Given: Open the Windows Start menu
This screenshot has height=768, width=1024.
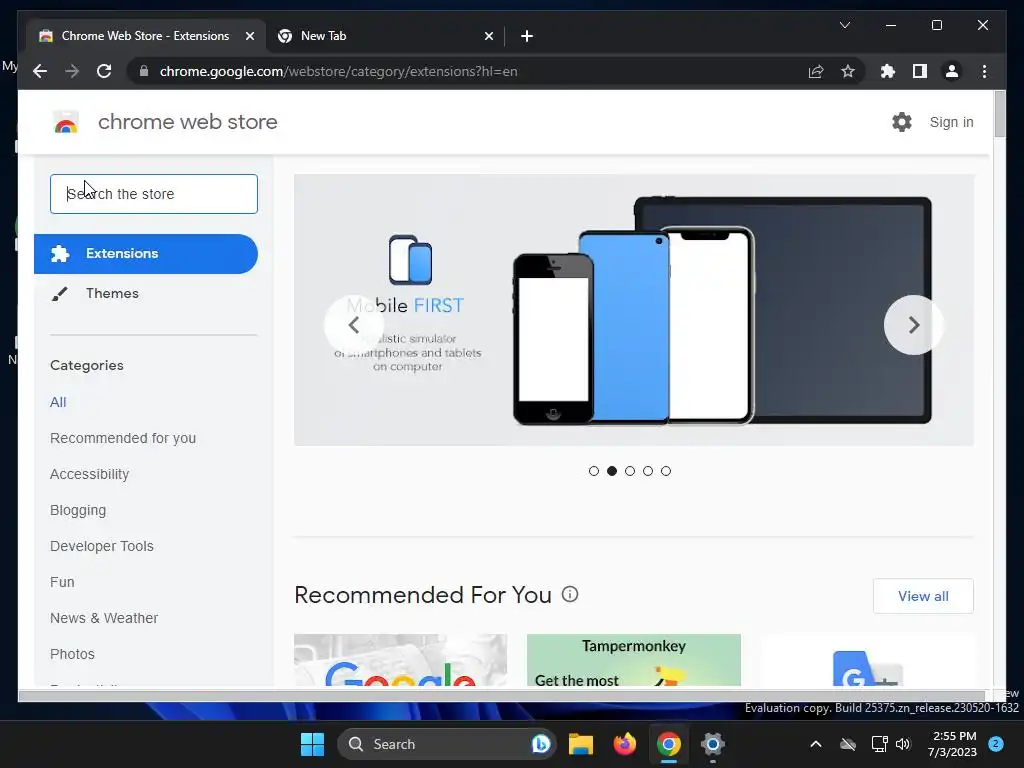Looking at the screenshot, I should [312, 744].
